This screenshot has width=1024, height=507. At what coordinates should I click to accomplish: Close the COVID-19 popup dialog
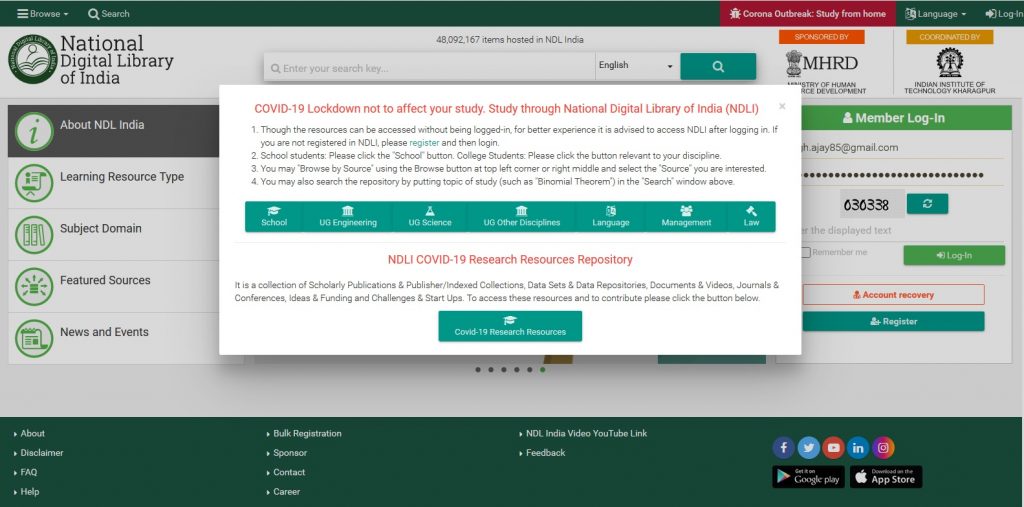coord(782,106)
